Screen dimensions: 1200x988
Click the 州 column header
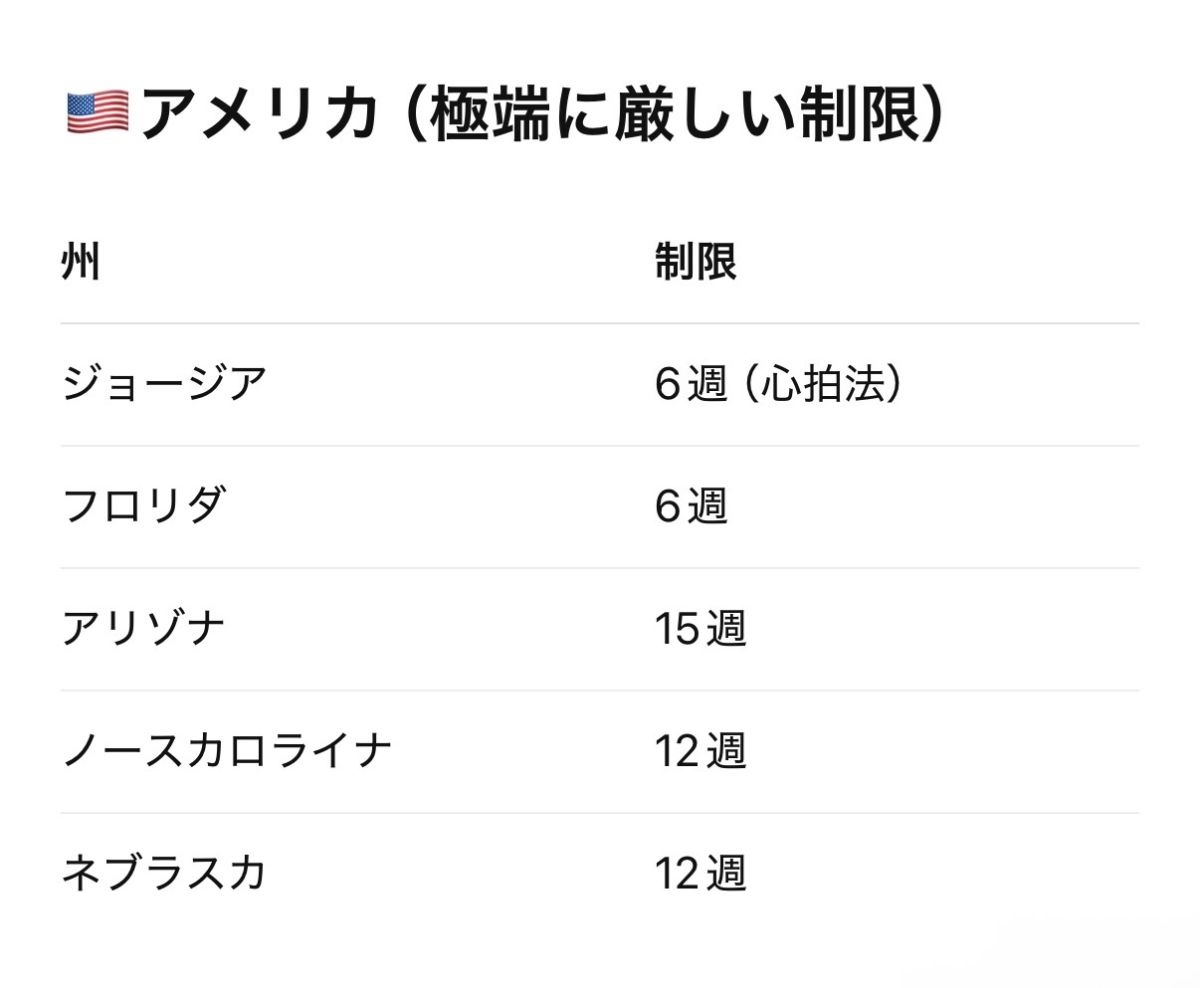[x=80, y=263]
